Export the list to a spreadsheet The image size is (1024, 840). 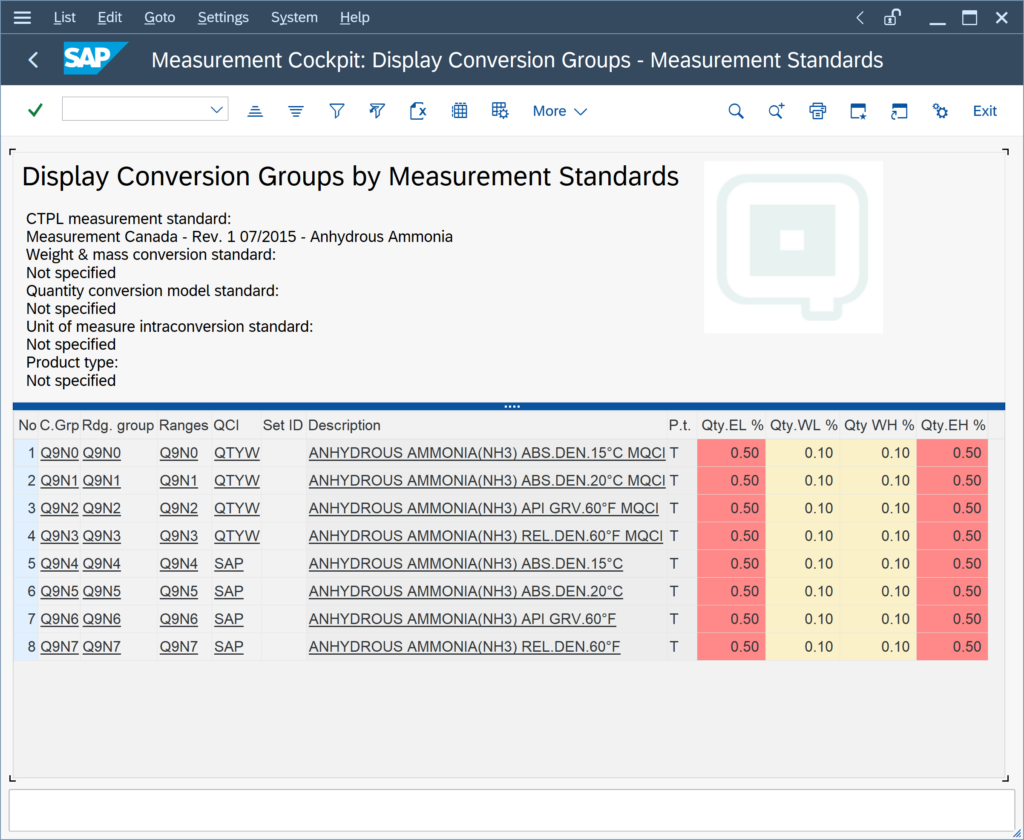[x=418, y=111]
